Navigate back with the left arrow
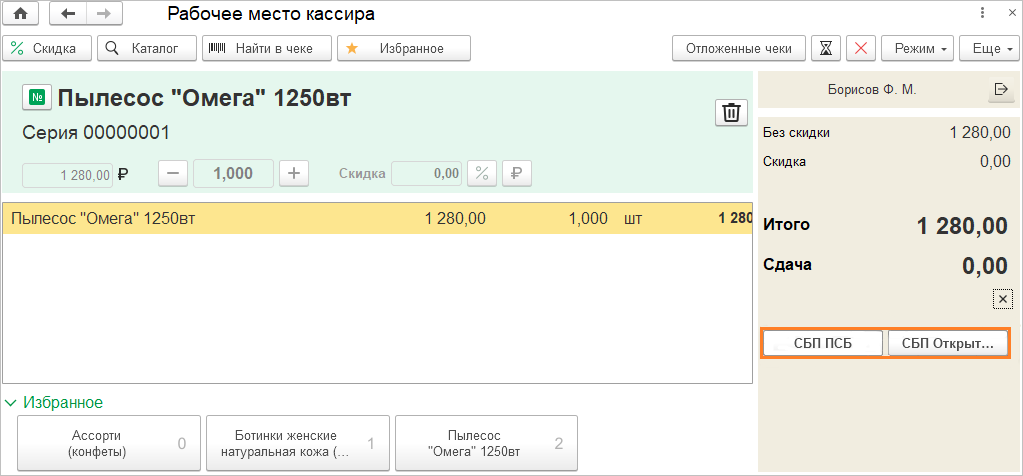 pos(68,14)
